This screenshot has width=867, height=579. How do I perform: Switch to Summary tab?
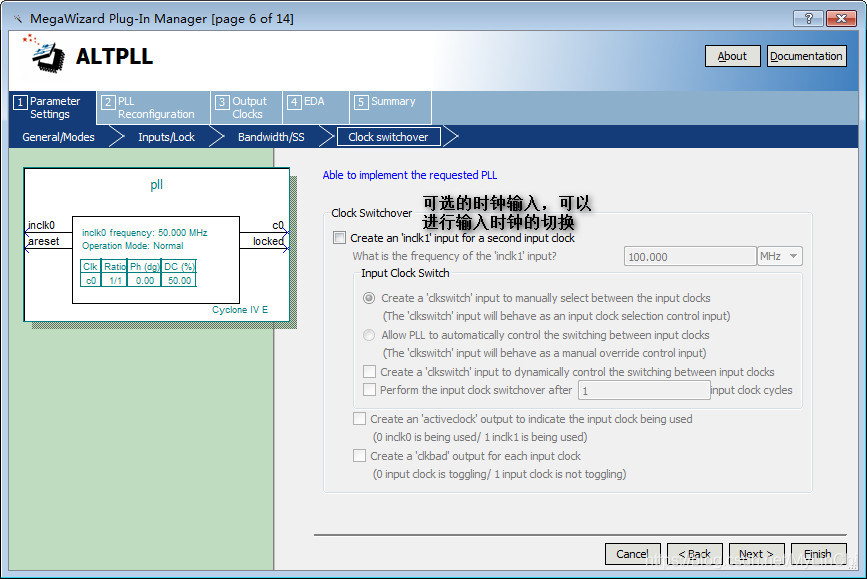(x=390, y=108)
